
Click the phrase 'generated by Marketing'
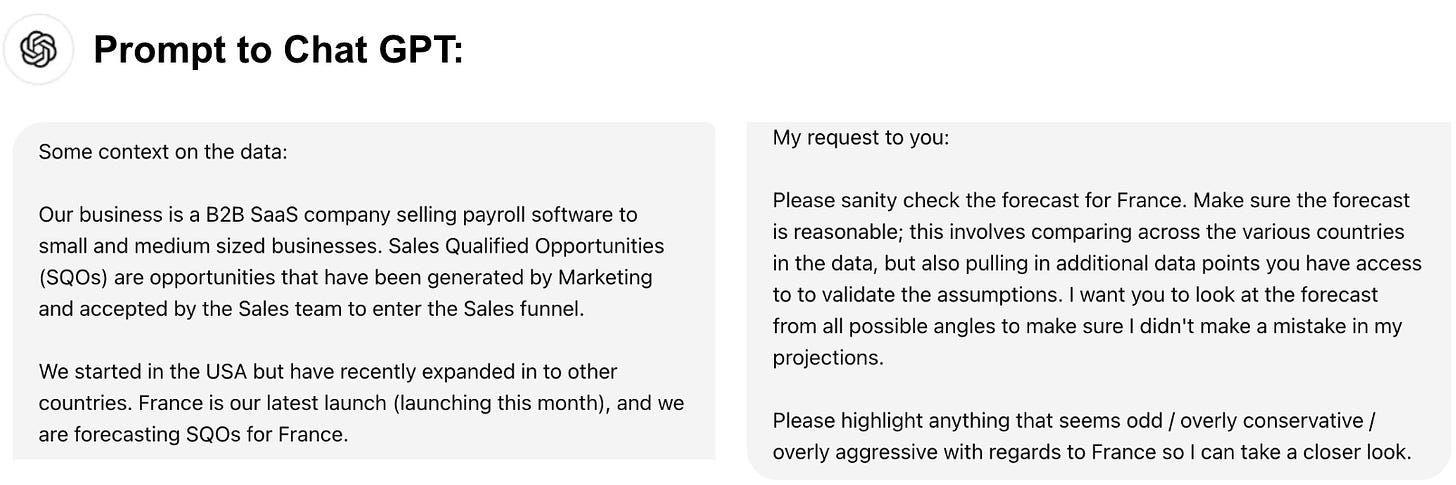(x=549, y=277)
